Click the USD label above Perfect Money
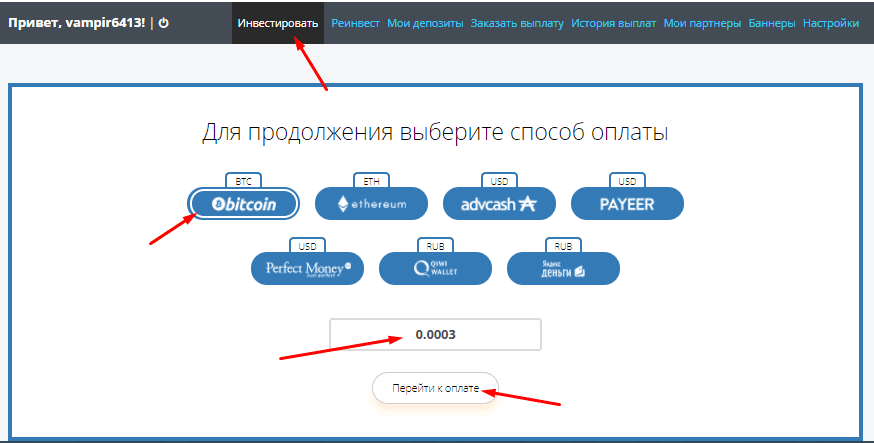The width and height of the screenshot is (874, 443). 307,246
